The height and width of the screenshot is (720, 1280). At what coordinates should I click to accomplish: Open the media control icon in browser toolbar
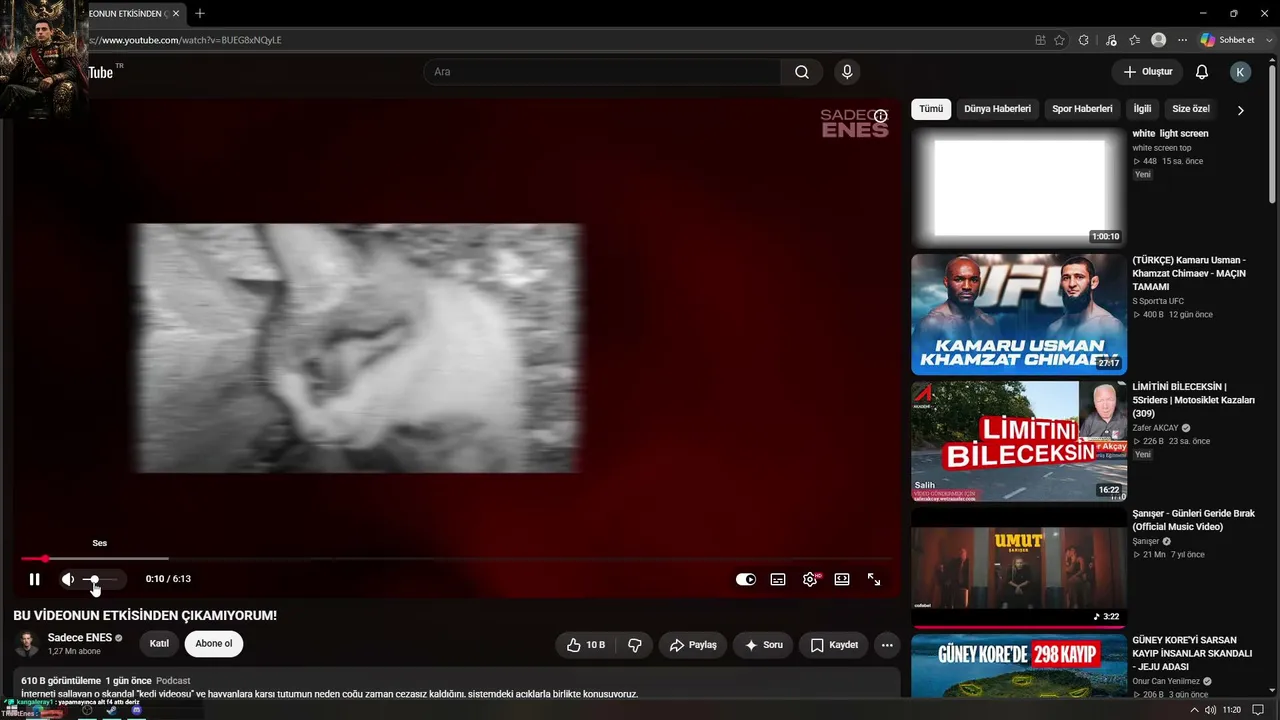1111,40
